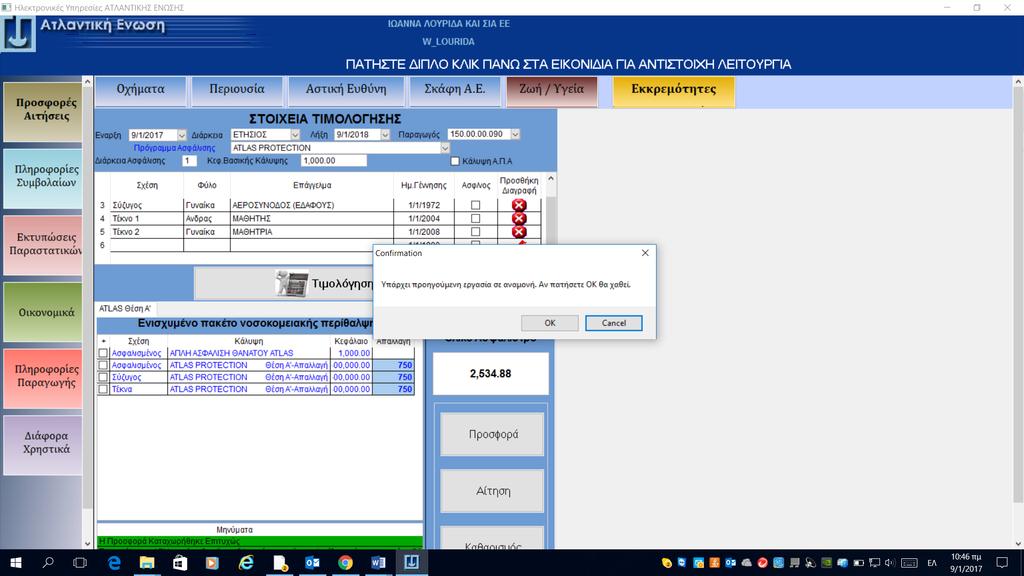This screenshot has height=576, width=1024.
Task: Open the Σκάφη Α.Ε. tab
Action: click(x=455, y=90)
